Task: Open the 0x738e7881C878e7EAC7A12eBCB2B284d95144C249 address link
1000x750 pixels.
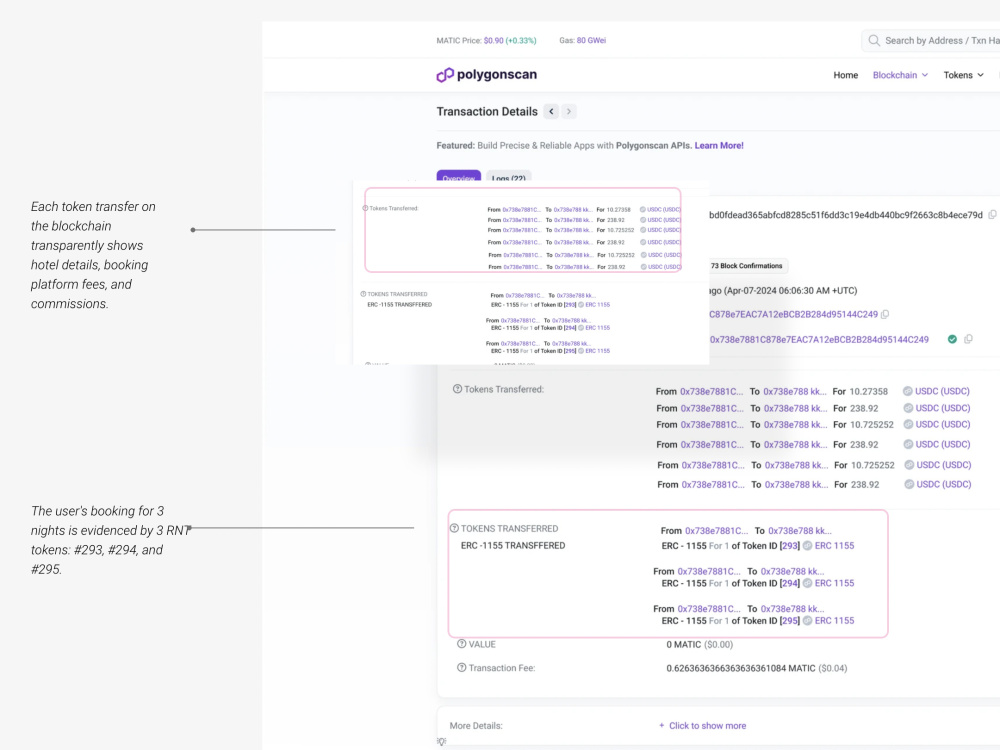Action: coord(819,339)
